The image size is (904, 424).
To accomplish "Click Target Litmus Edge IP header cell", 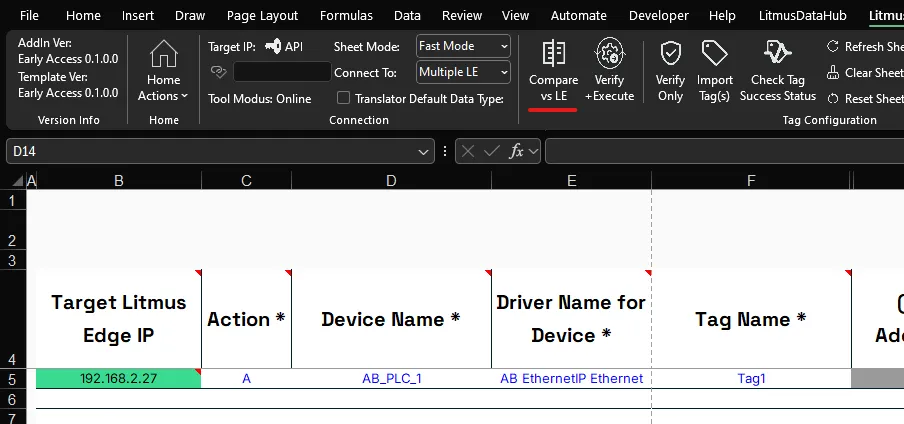I will (119, 318).
